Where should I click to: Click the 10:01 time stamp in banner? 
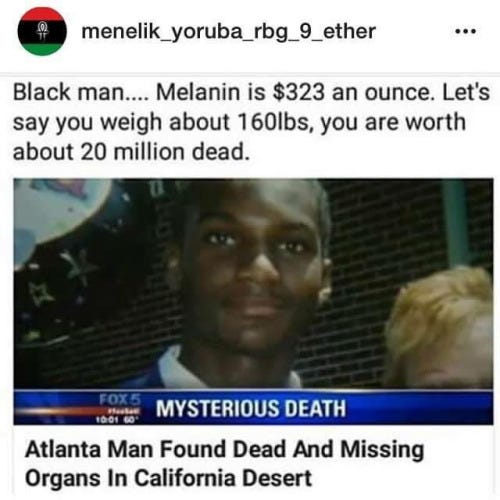tap(106, 419)
